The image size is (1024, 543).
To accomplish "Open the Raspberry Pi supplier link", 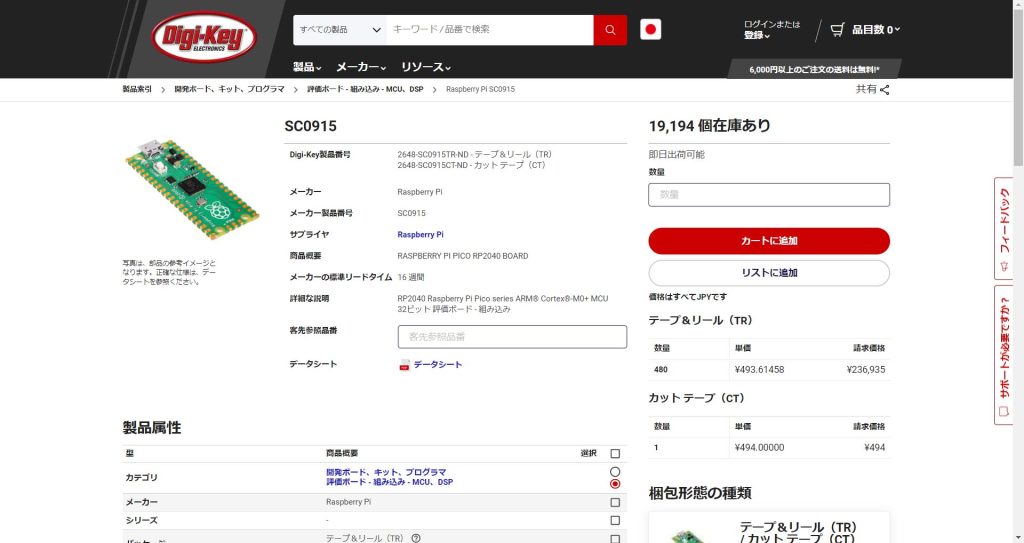I will click(x=420, y=235).
